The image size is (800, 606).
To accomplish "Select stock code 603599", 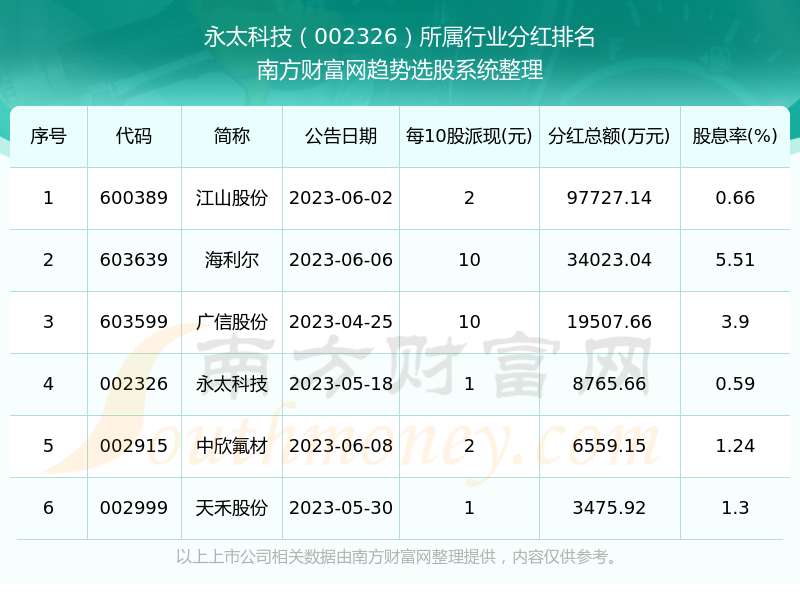I will pyautogui.click(x=134, y=322).
